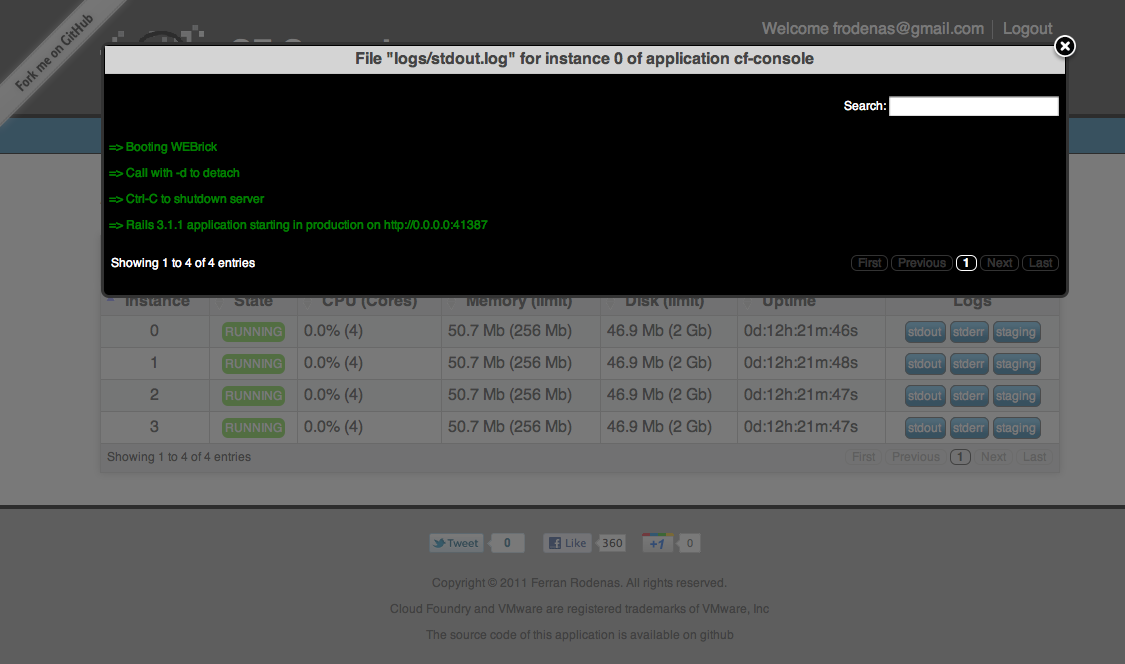Screen dimensions: 1125x664
Task: Go to Next page in instances table
Action: (993, 457)
